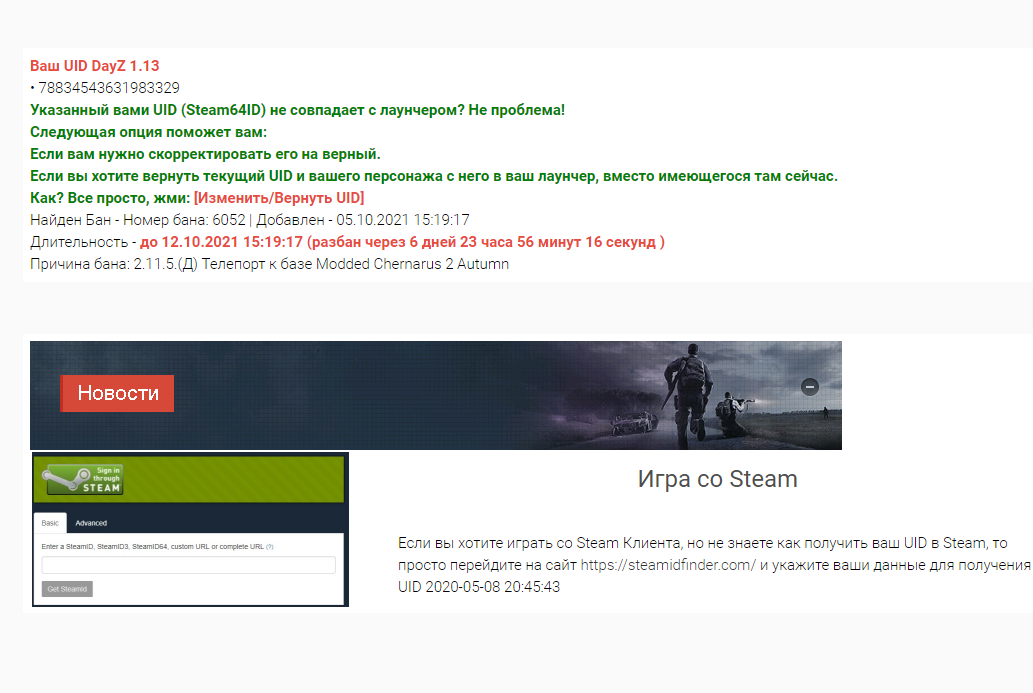Screen dimensions: 1033x693
Task: Switch to the Basic tab
Action: click(x=50, y=523)
